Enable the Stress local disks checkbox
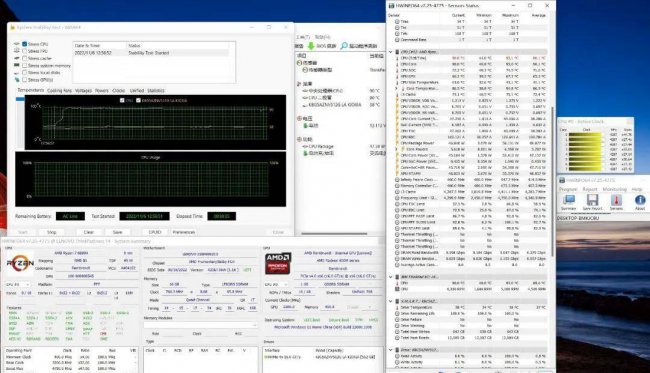Viewport: 650px width, 373px height. click(x=24, y=73)
